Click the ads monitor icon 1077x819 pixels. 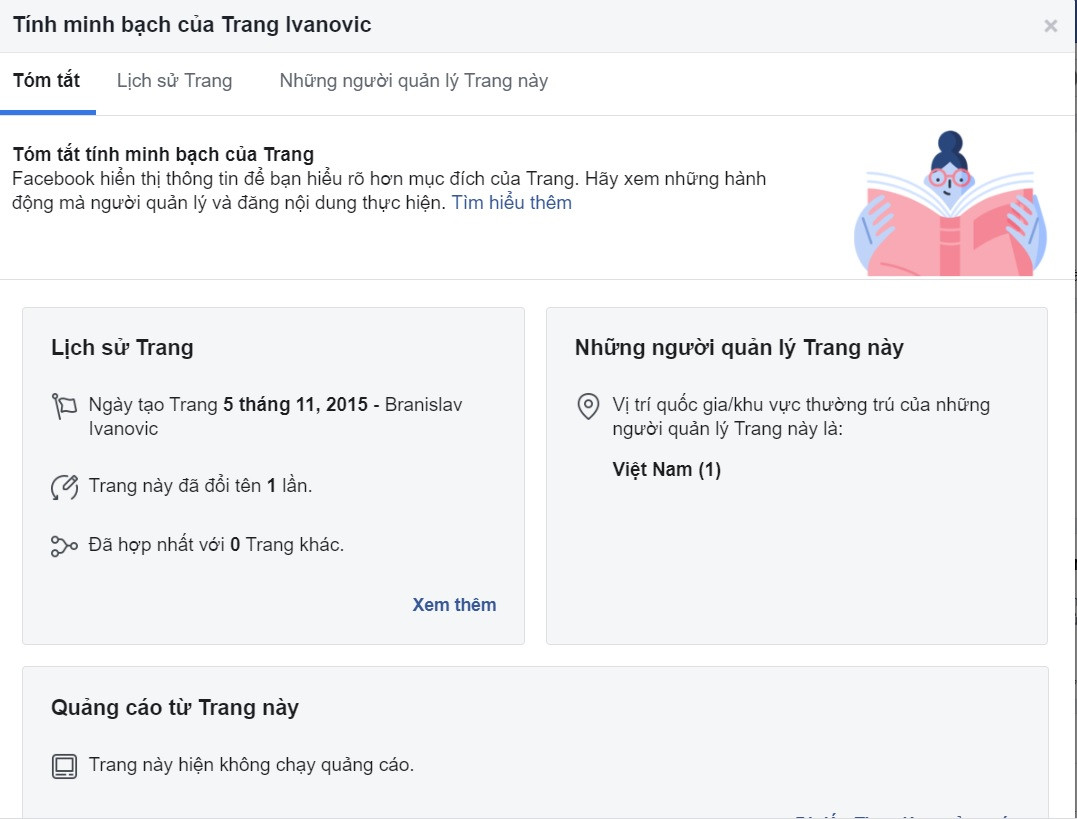64,767
